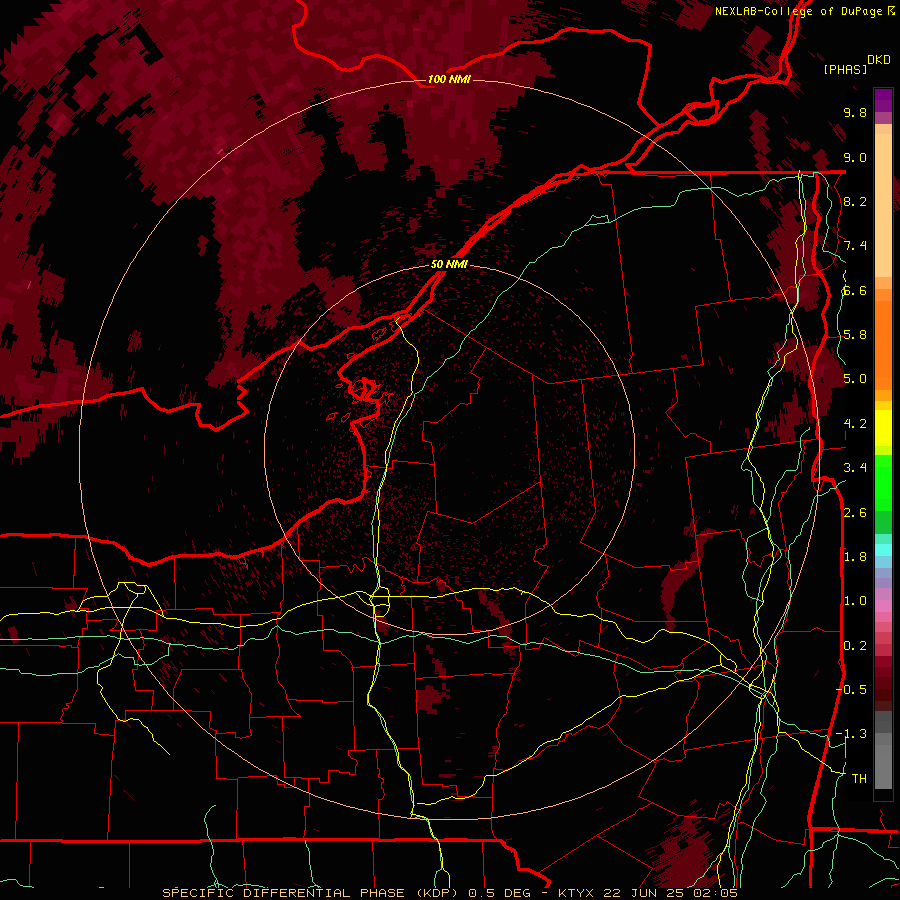This screenshot has width=900, height=900.
Task: Click the [PHAS] label above the color scale
Action: (845, 69)
